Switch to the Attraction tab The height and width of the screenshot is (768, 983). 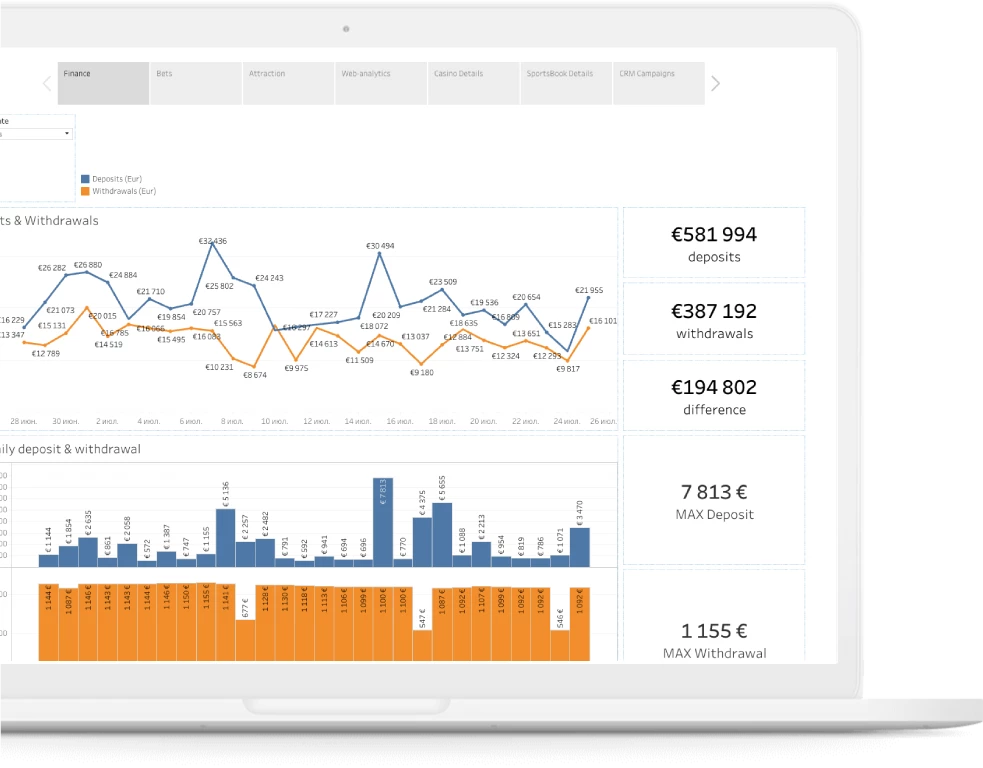pyautogui.click(x=288, y=83)
